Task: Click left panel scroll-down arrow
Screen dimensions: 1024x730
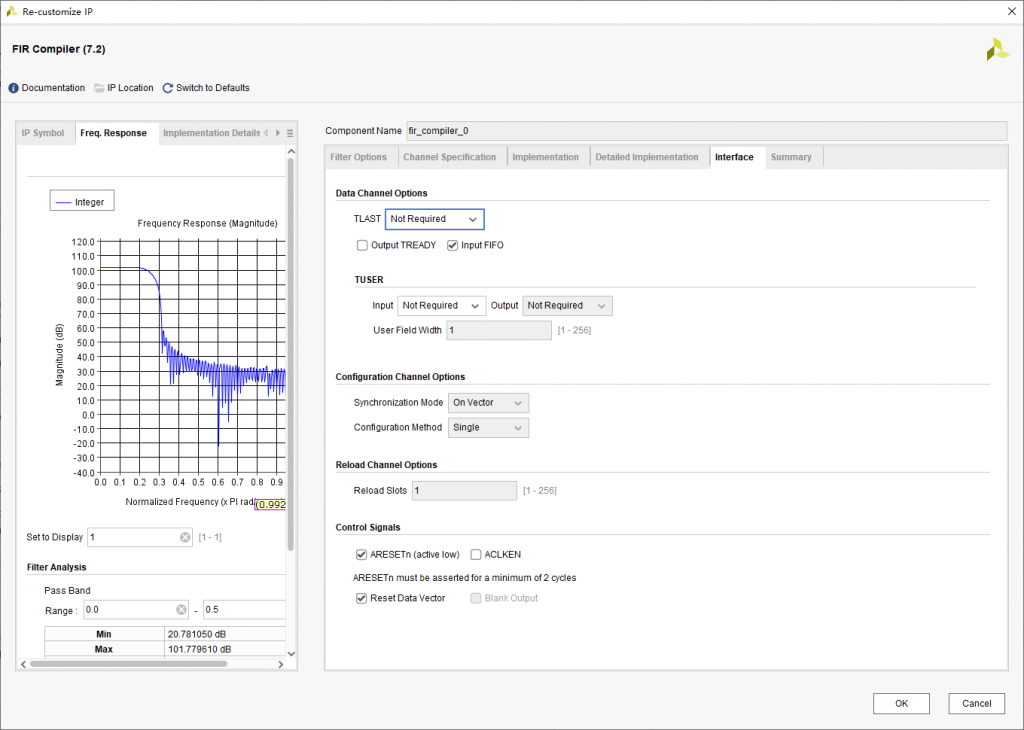Action: pos(291,654)
